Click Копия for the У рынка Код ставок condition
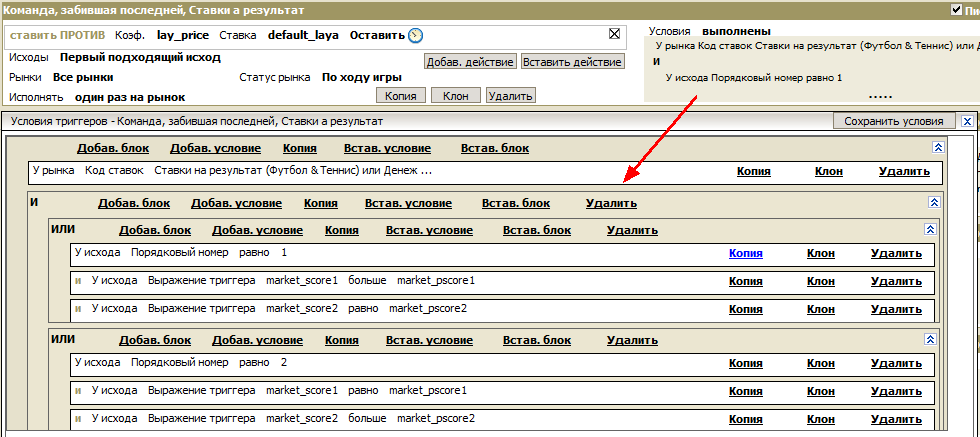Image resolution: width=980 pixels, height=437 pixels. click(754, 171)
